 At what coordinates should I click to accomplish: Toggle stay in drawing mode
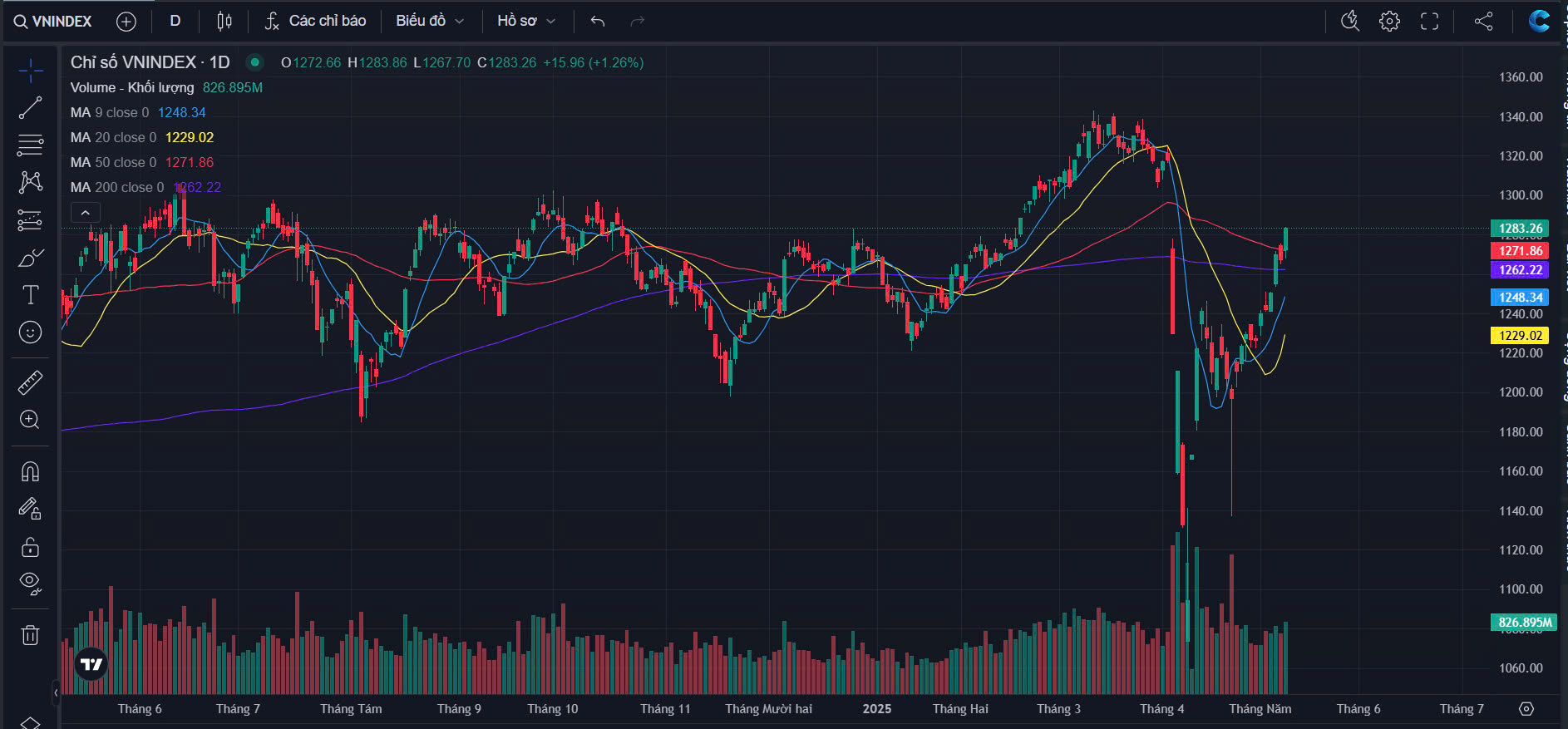pyautogui.click(x=31, y=509)
